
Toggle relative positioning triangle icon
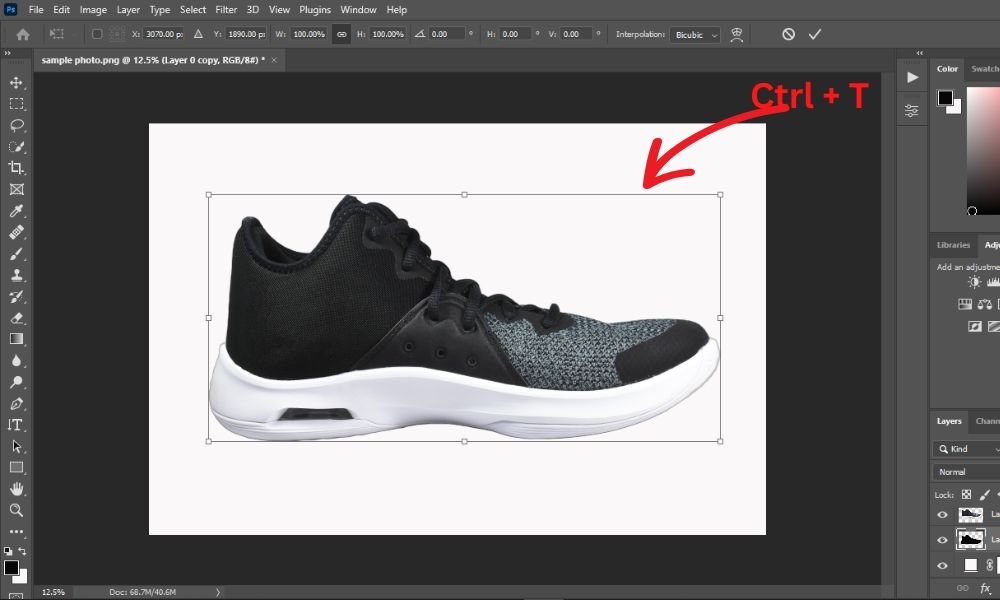click(198, 34)
